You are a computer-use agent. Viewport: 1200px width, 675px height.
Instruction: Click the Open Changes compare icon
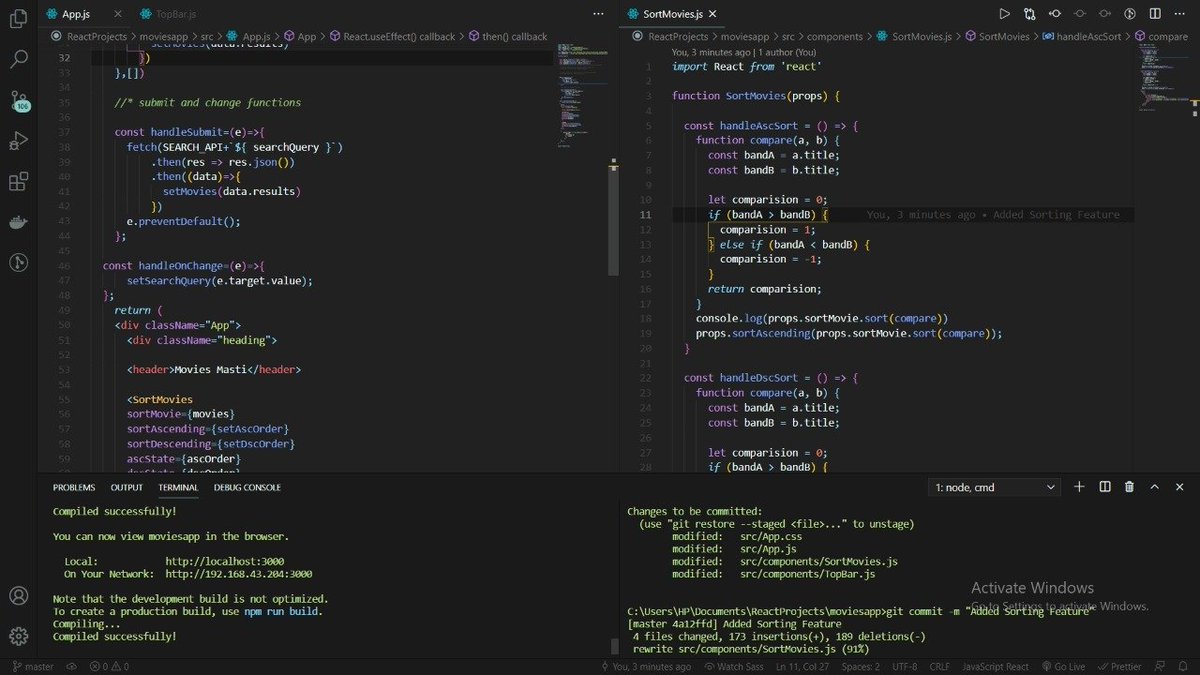click(1029, 14)
